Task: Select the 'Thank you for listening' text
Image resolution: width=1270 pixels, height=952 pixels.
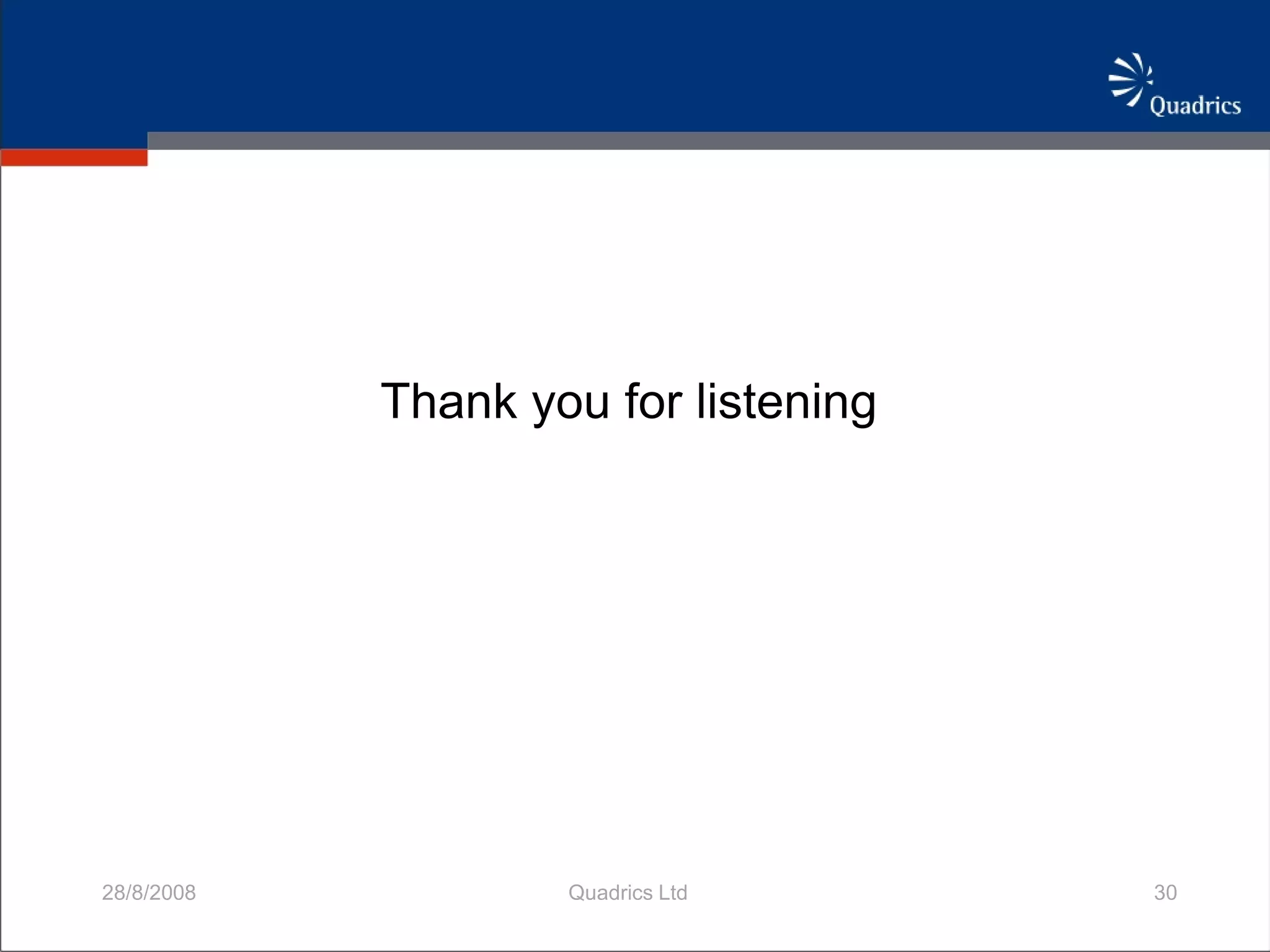Action: click(x=628, y=401)
